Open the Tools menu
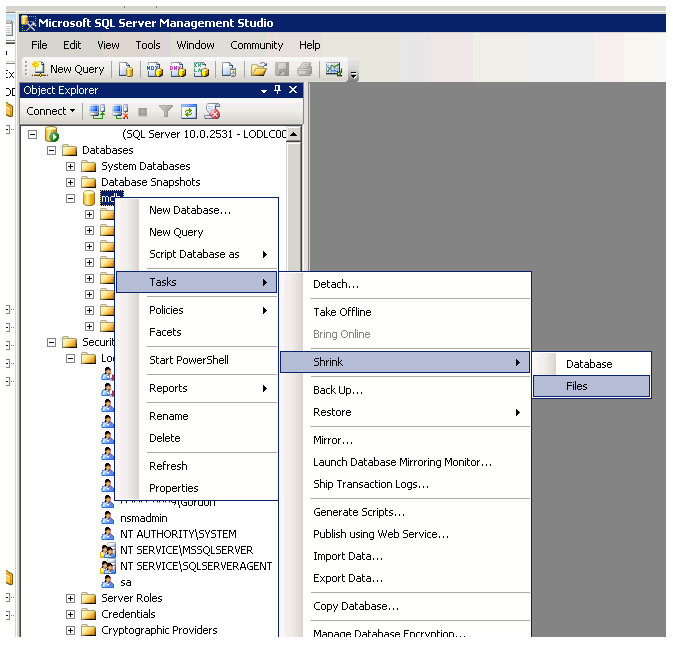 pos(148,45)
